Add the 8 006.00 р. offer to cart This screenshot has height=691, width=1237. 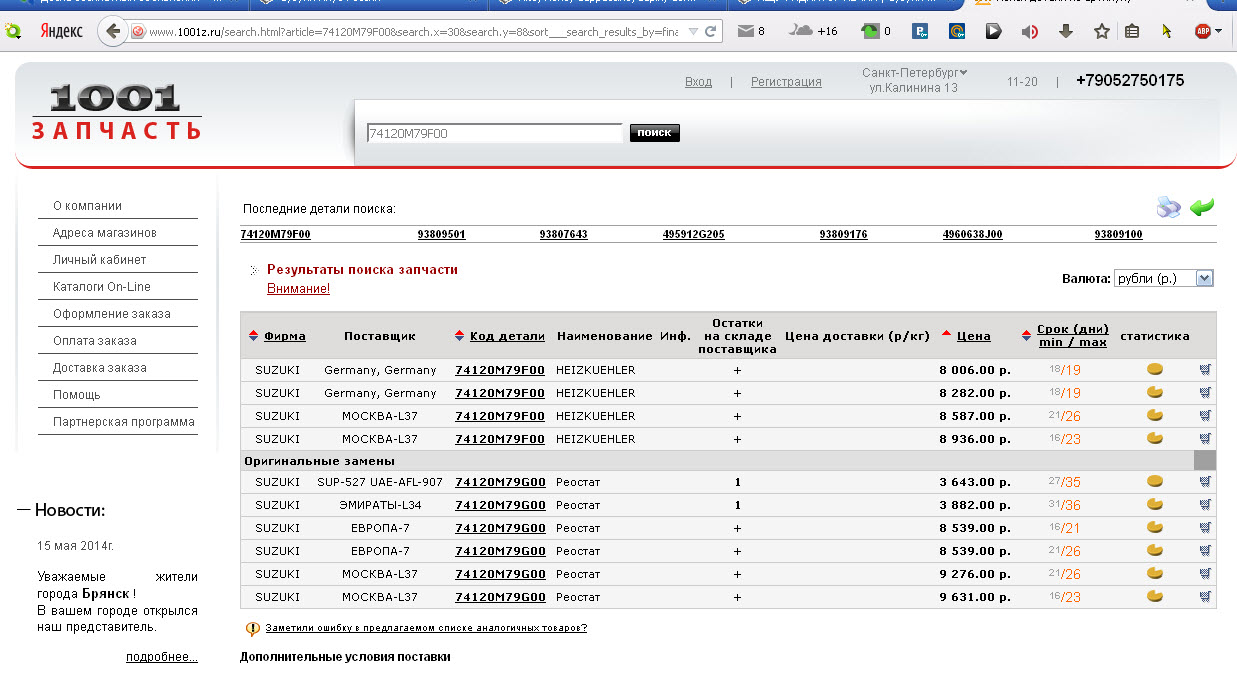tap(1205, 370)
